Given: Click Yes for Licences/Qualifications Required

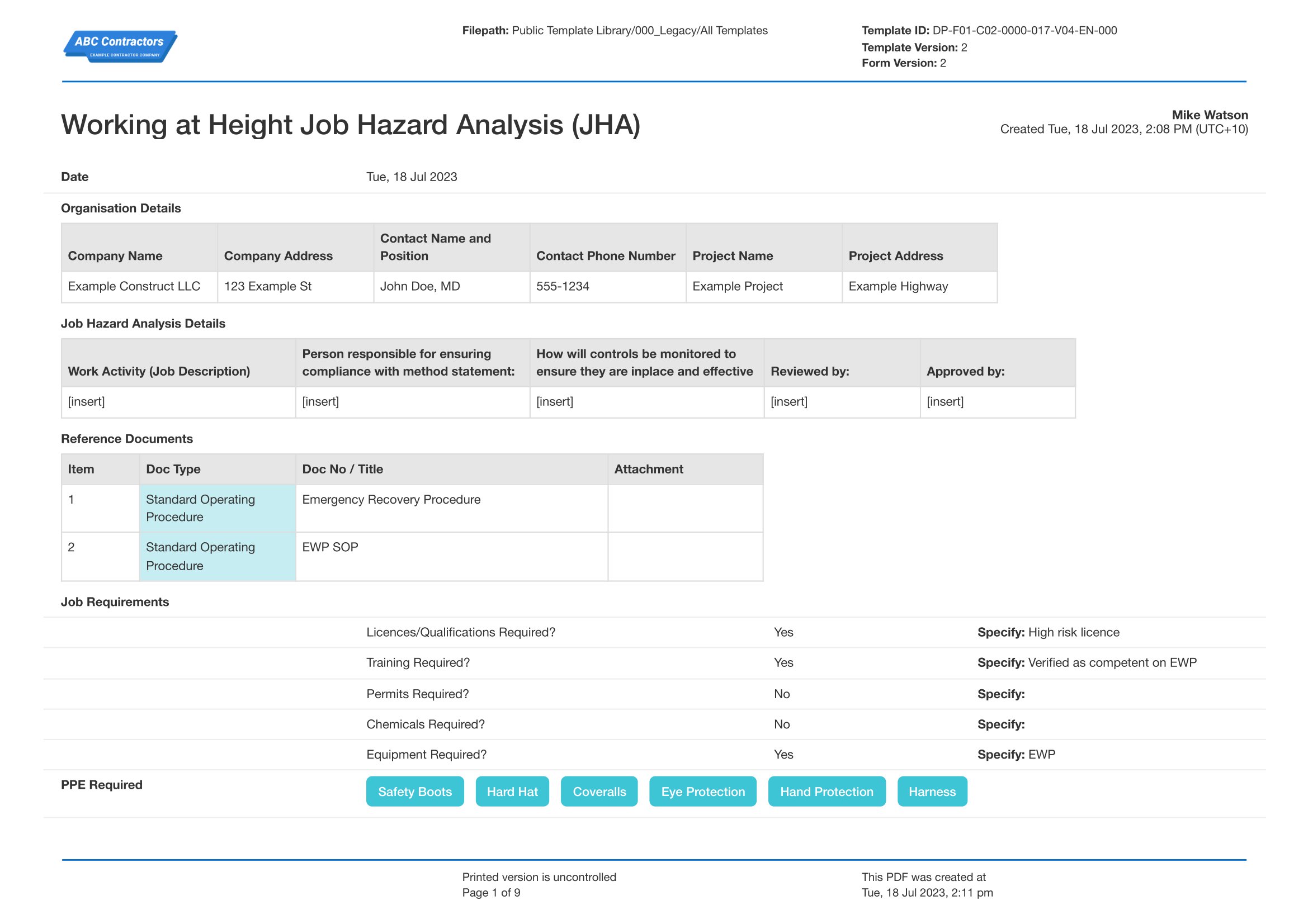Looking at the screenshot, I should coord(783,632).
